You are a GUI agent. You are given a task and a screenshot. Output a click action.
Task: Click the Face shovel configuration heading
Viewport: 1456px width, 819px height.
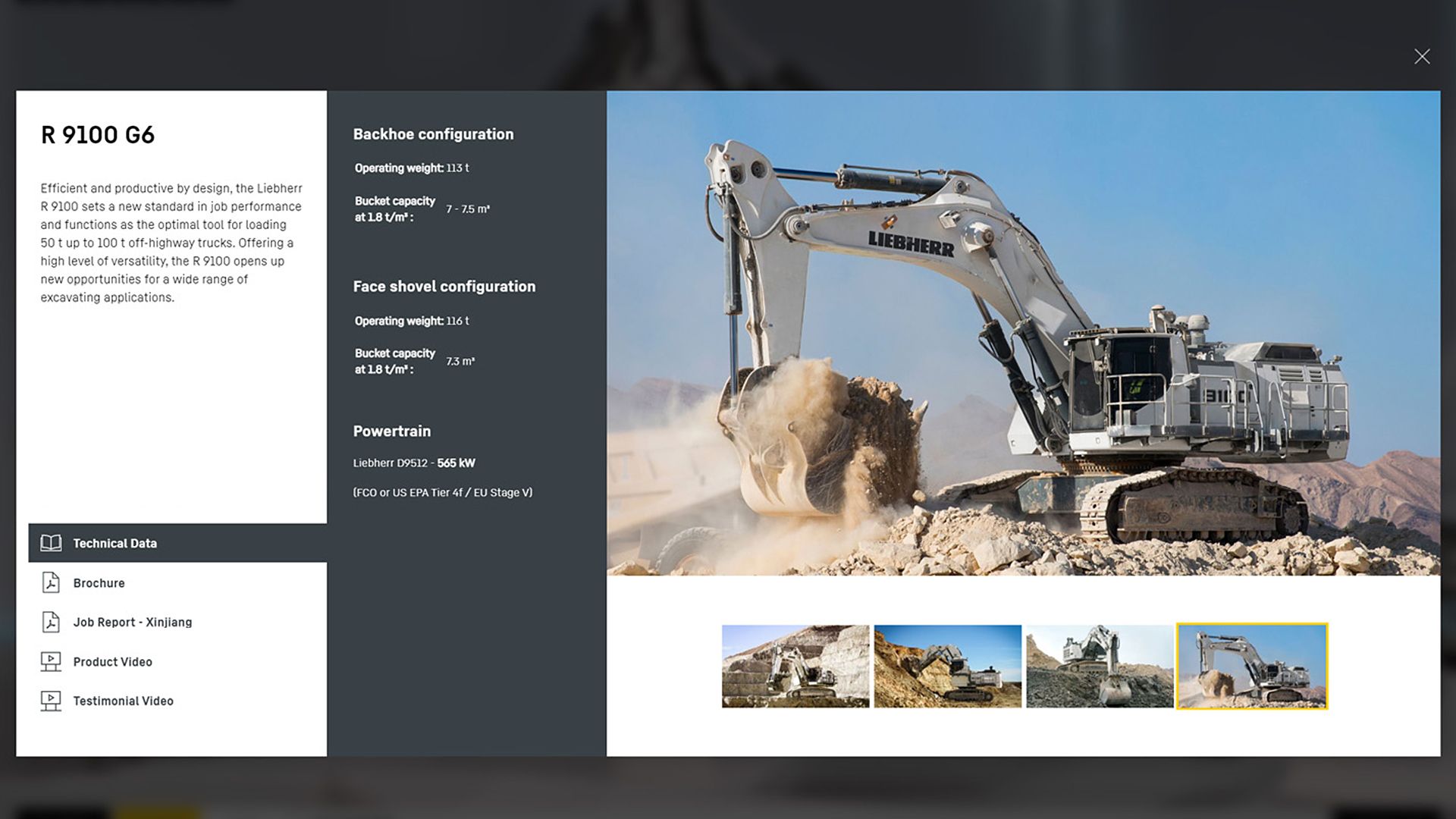pyautogui.click(x=444, y=287)
